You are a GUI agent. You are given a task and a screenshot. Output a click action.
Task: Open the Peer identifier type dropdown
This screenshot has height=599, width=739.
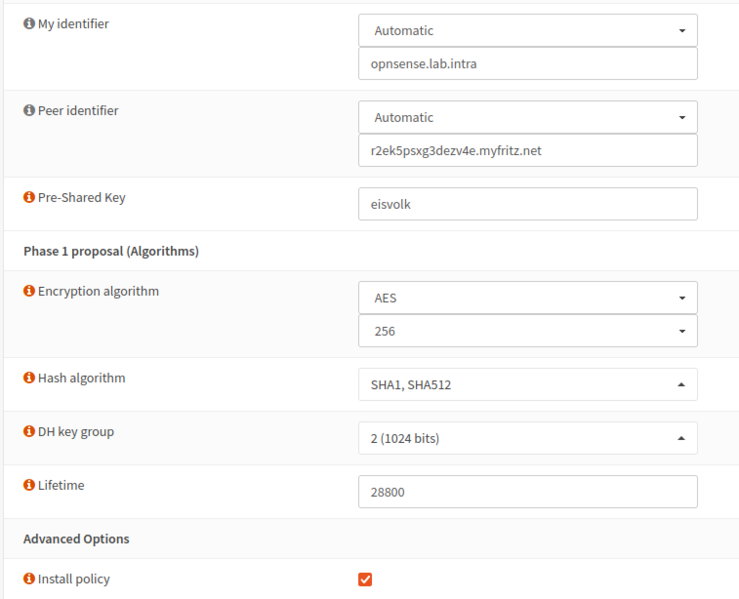527,117
